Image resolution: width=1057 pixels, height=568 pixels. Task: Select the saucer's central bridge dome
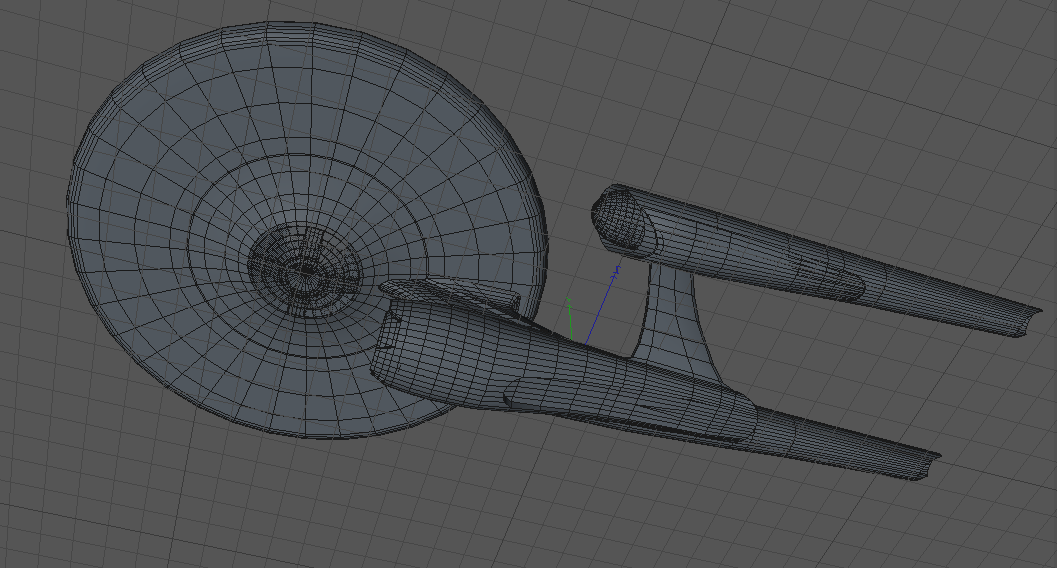[305, 270]
